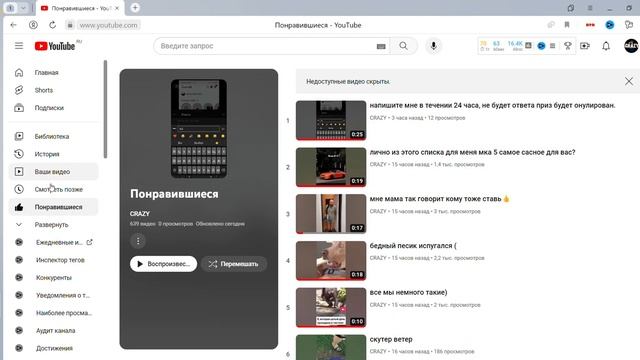
Task: Click the blue extension icon in browser toolbar
Action: point(609,25)
